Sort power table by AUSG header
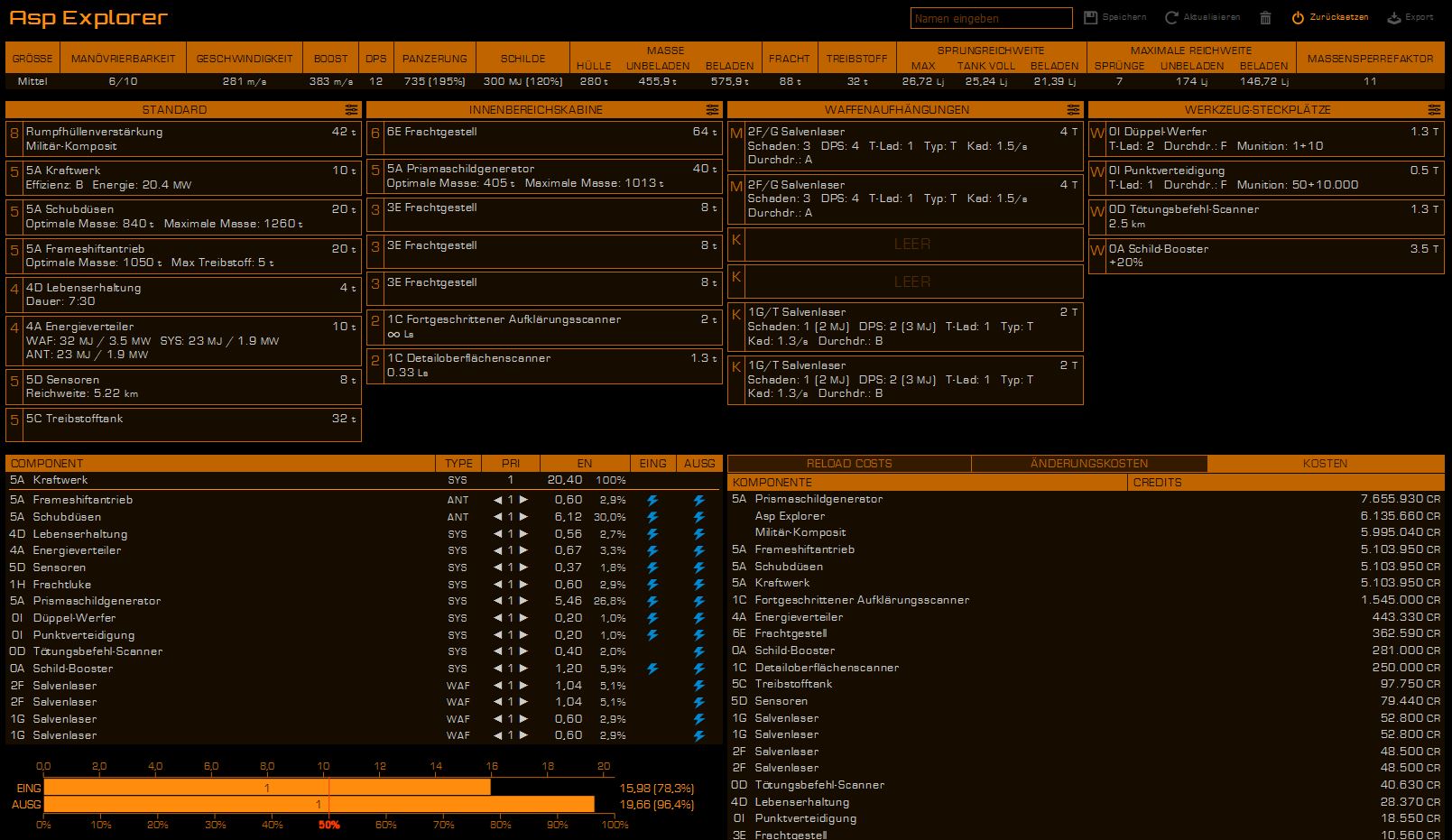This screenshot has width=1452, height=840. [699, 464]
